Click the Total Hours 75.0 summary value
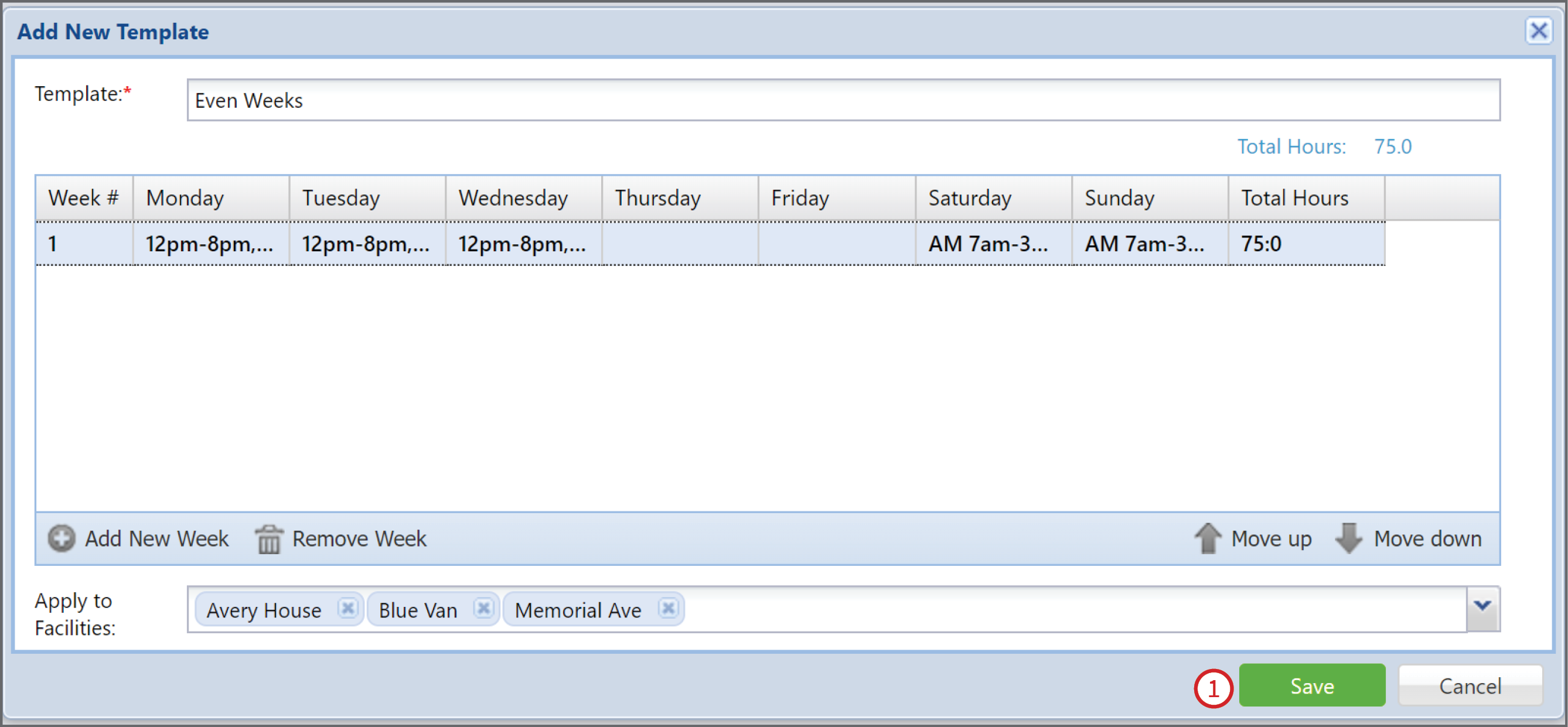1568x727 pixels. click(1392, 146)
